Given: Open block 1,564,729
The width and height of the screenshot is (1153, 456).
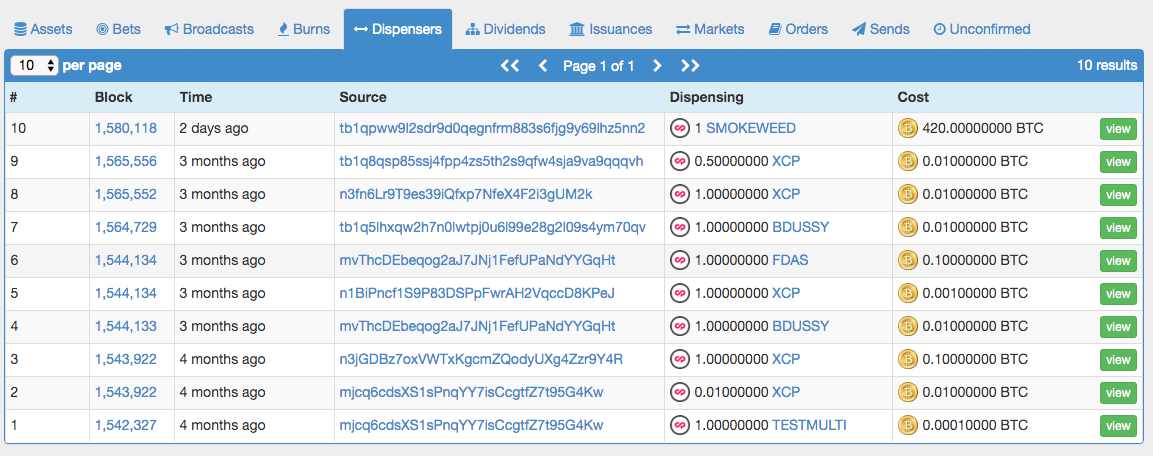Looking at the screenshot, I should [126, 227].
